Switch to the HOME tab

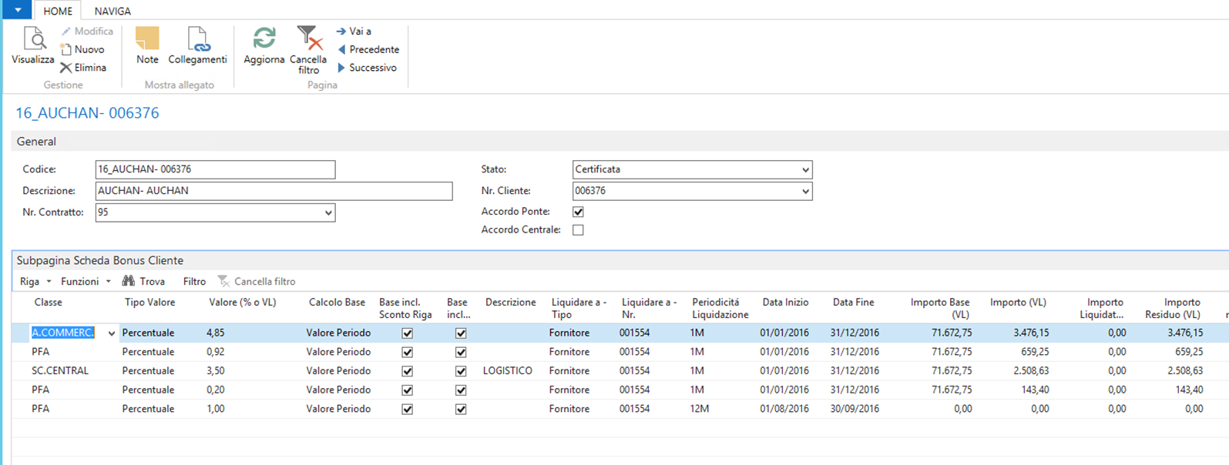(x=57, y=10)
